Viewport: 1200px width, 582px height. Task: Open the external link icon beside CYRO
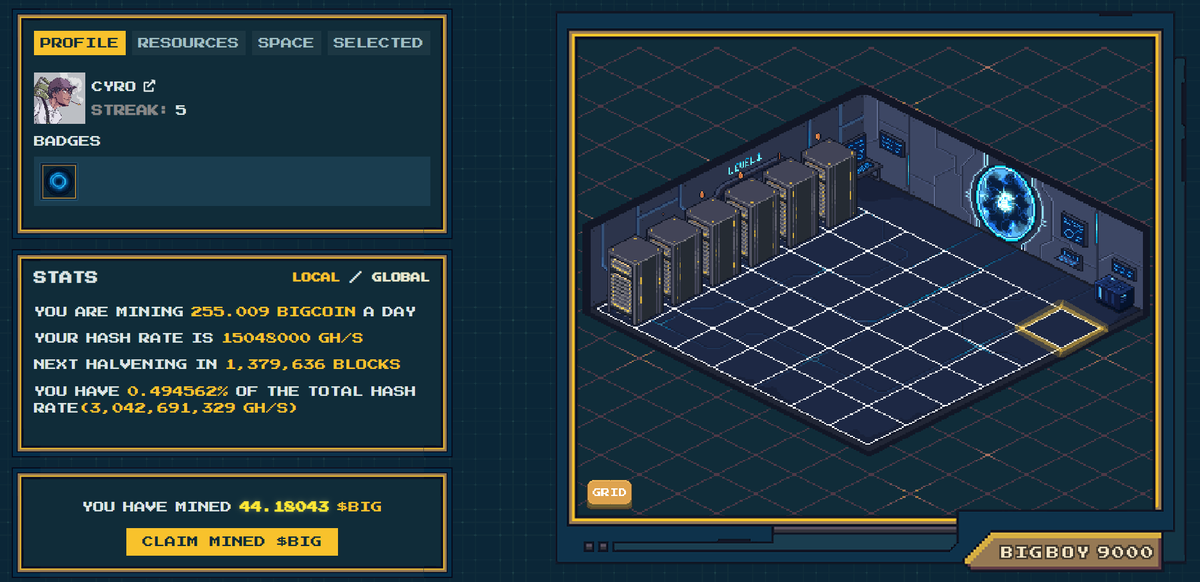[149, 86]
